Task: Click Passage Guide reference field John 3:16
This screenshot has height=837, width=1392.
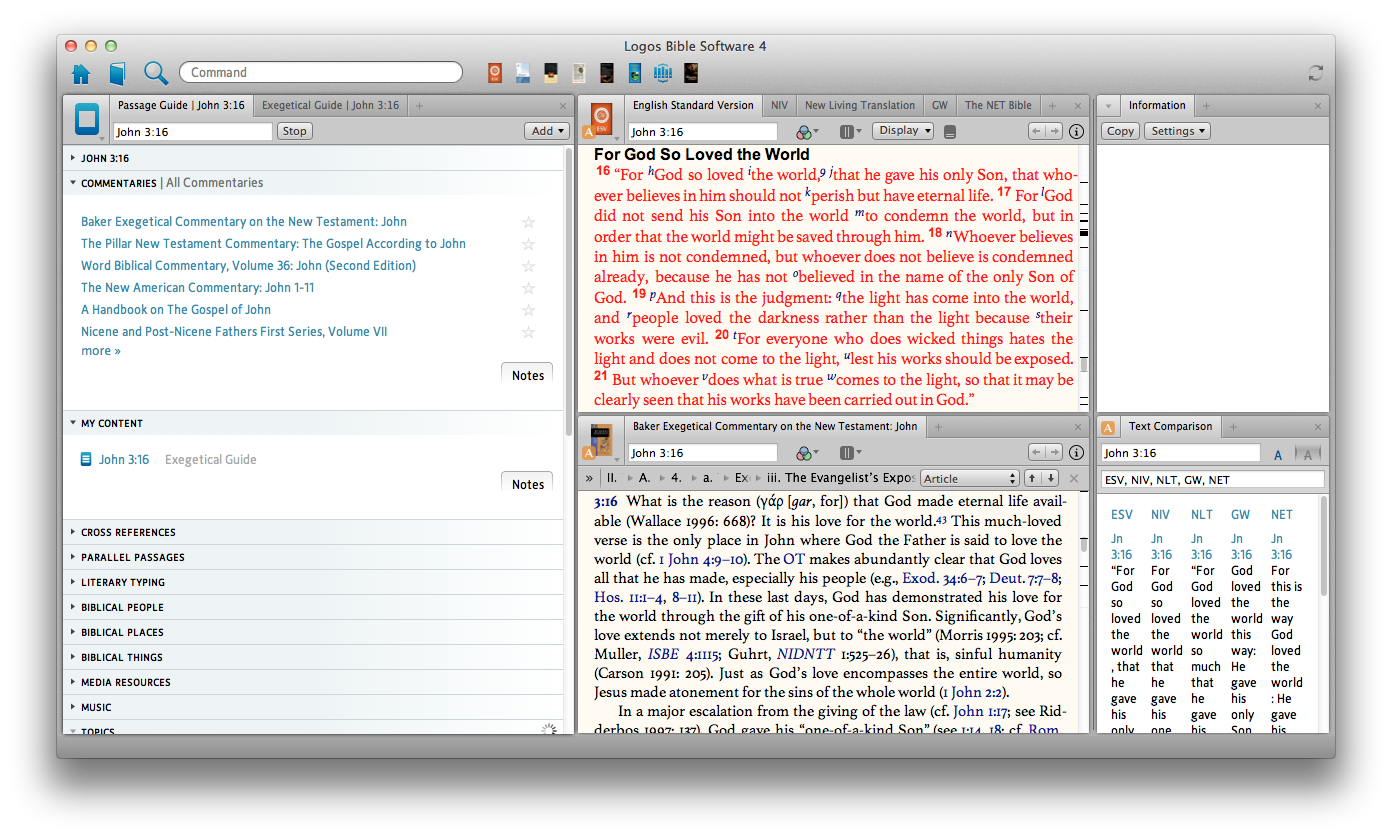Action: (192, 131)
